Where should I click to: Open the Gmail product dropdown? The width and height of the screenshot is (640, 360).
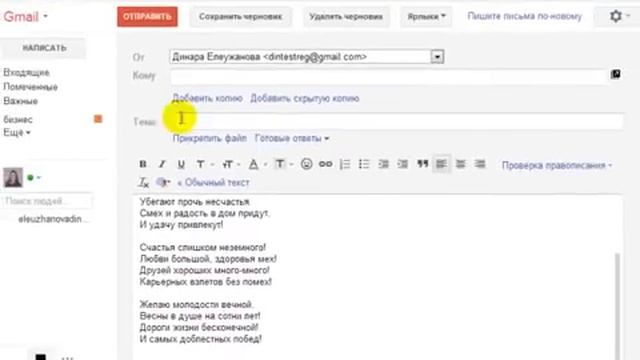pyautogui.click(x=25, y=17)
